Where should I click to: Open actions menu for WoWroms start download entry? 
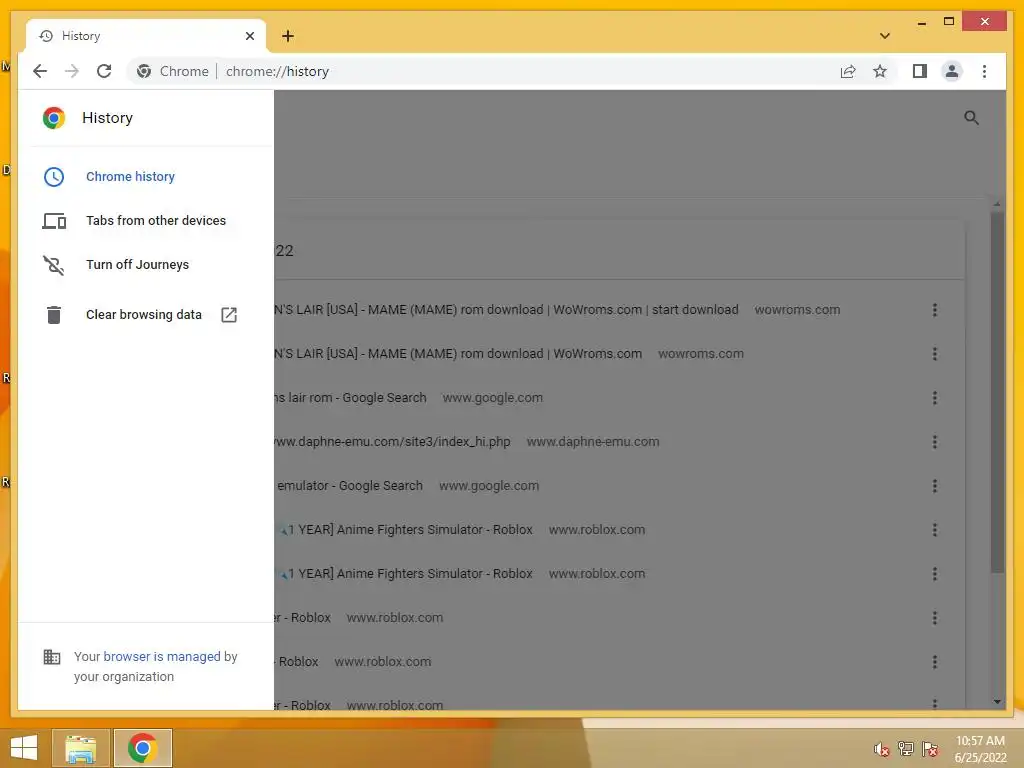935,310
